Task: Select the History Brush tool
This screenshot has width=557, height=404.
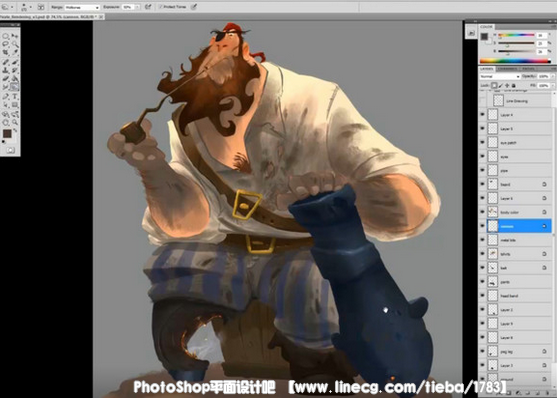Action: click(15, 70)
